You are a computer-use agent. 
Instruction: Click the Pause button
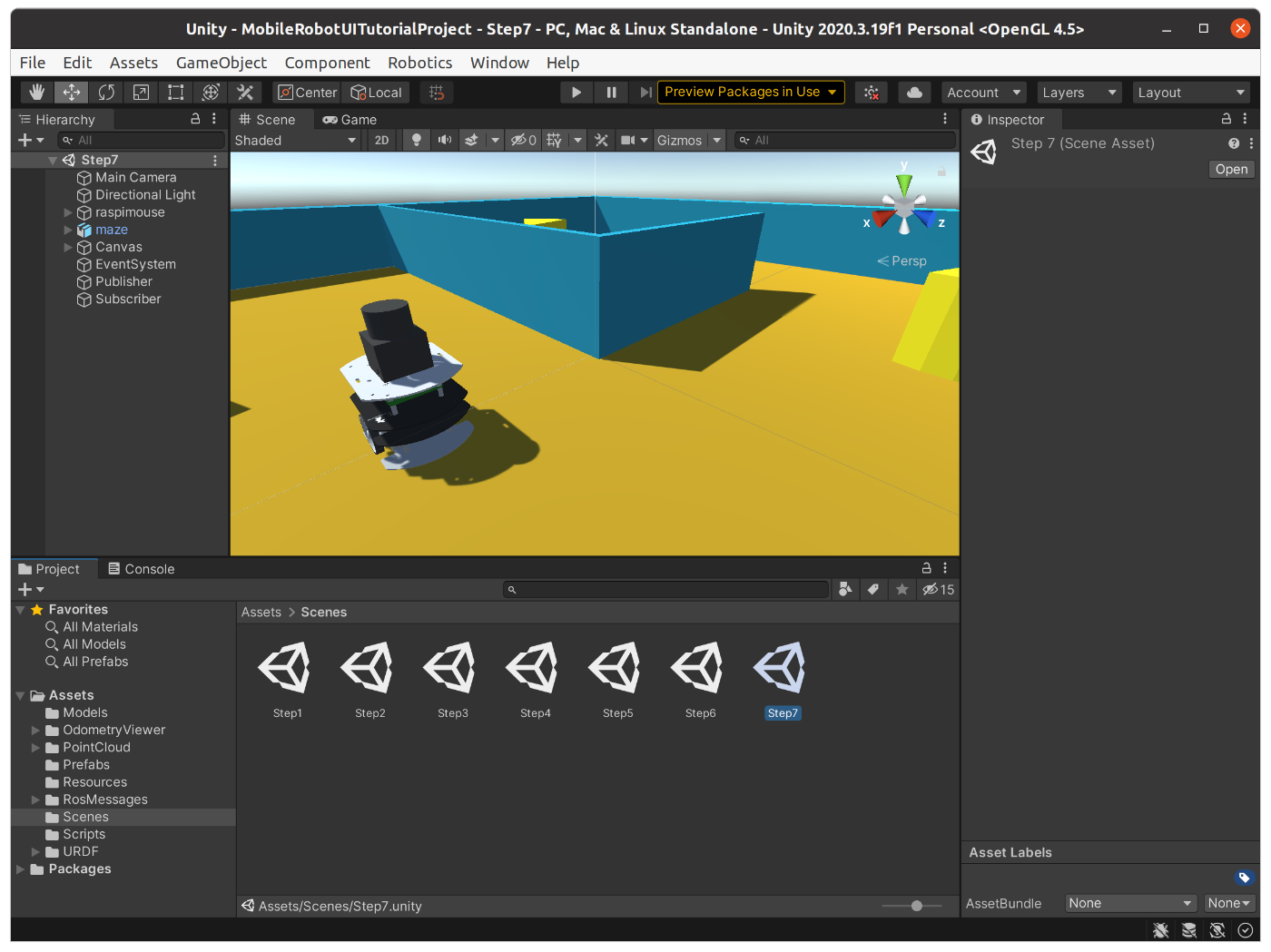(611, 93)
